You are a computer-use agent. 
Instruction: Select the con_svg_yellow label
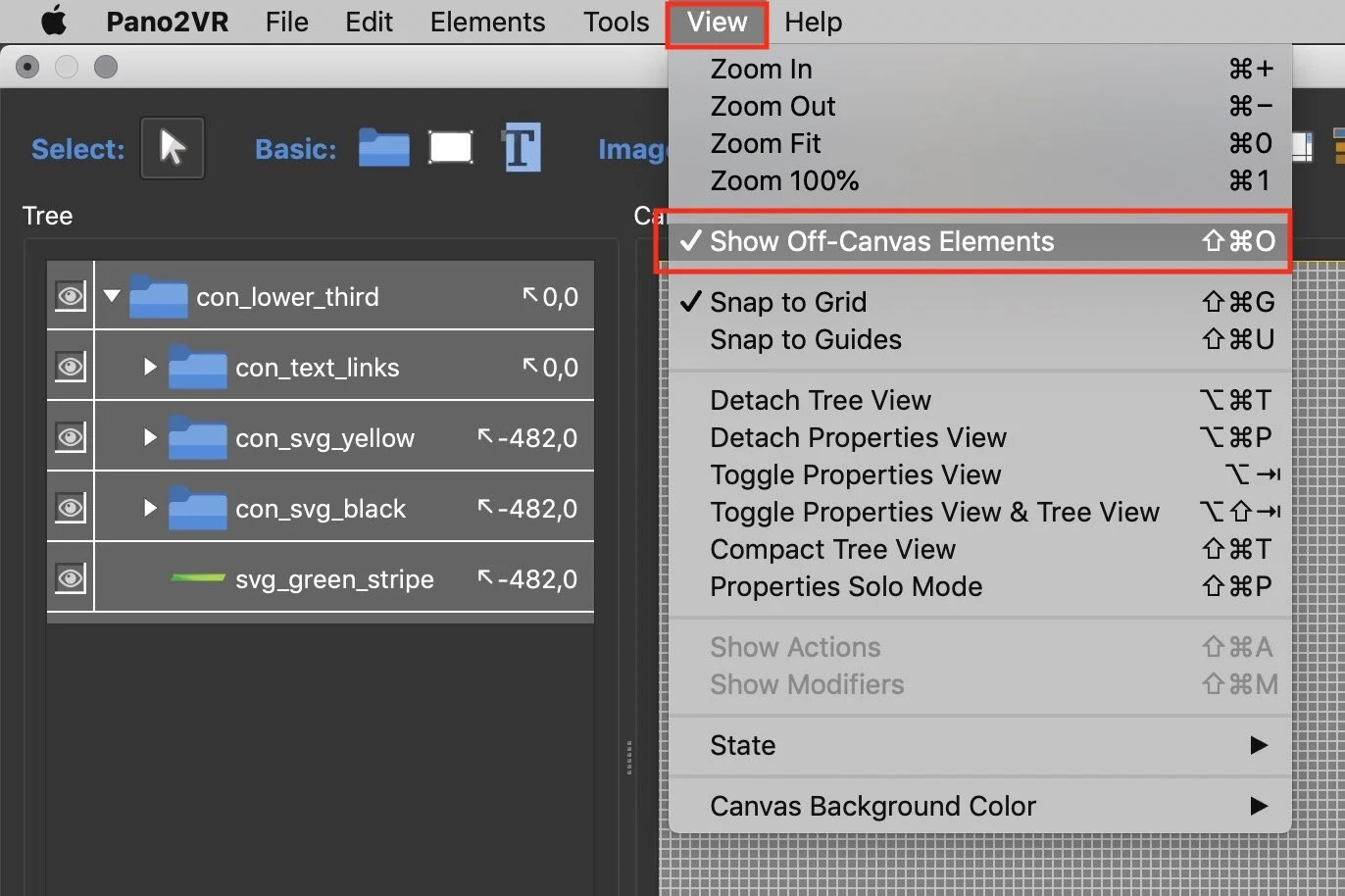coord(324,438)
